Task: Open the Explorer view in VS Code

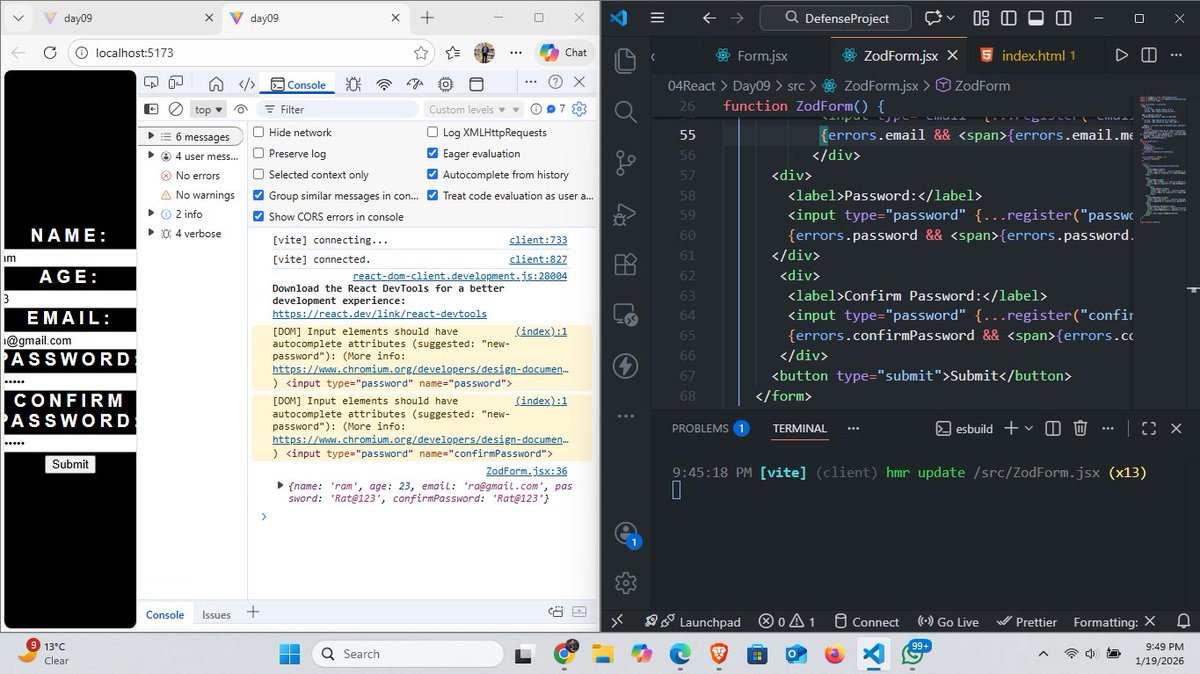Action: 626,60
